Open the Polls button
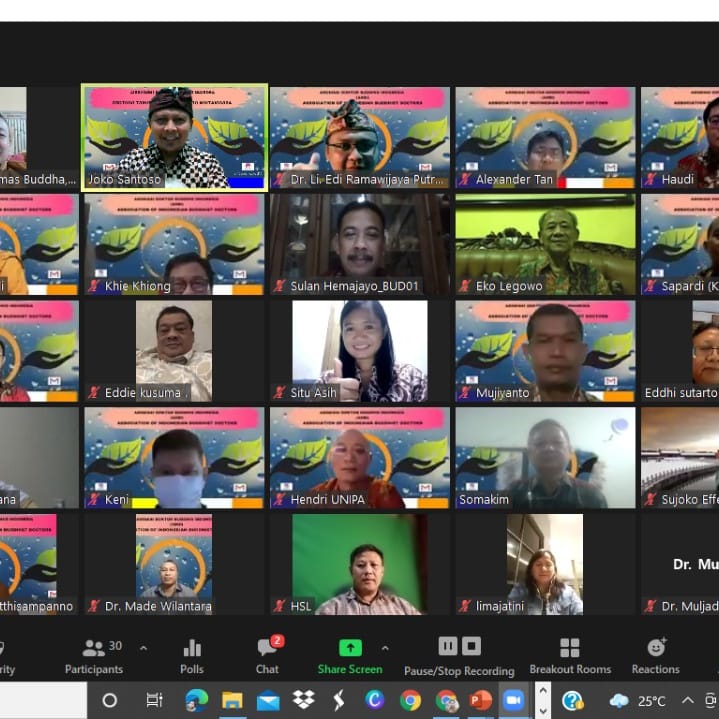The height and width of the screenshot is (719, 719). pos(192,657)
